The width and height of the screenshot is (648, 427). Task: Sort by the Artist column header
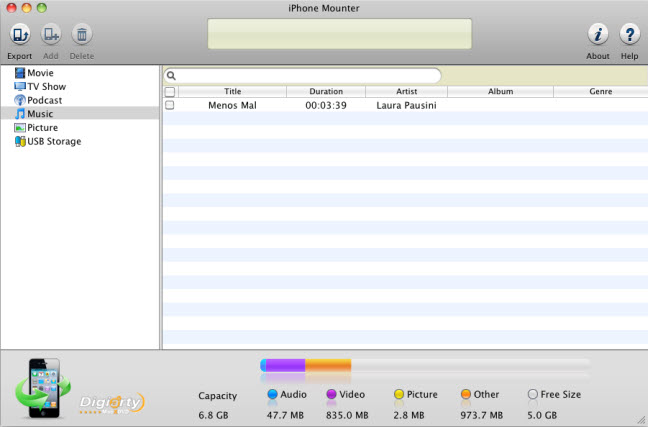point(407,91)
